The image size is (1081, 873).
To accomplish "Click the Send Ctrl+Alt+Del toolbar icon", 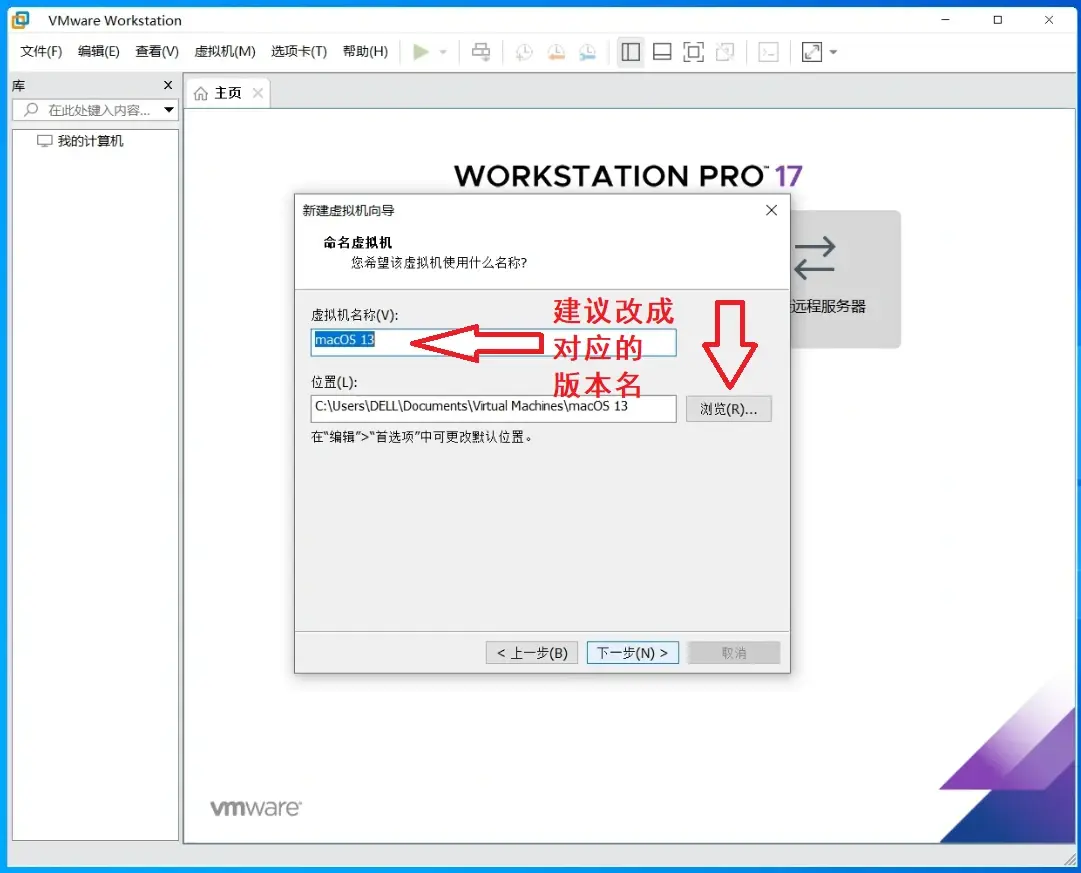I will (481, 52).
